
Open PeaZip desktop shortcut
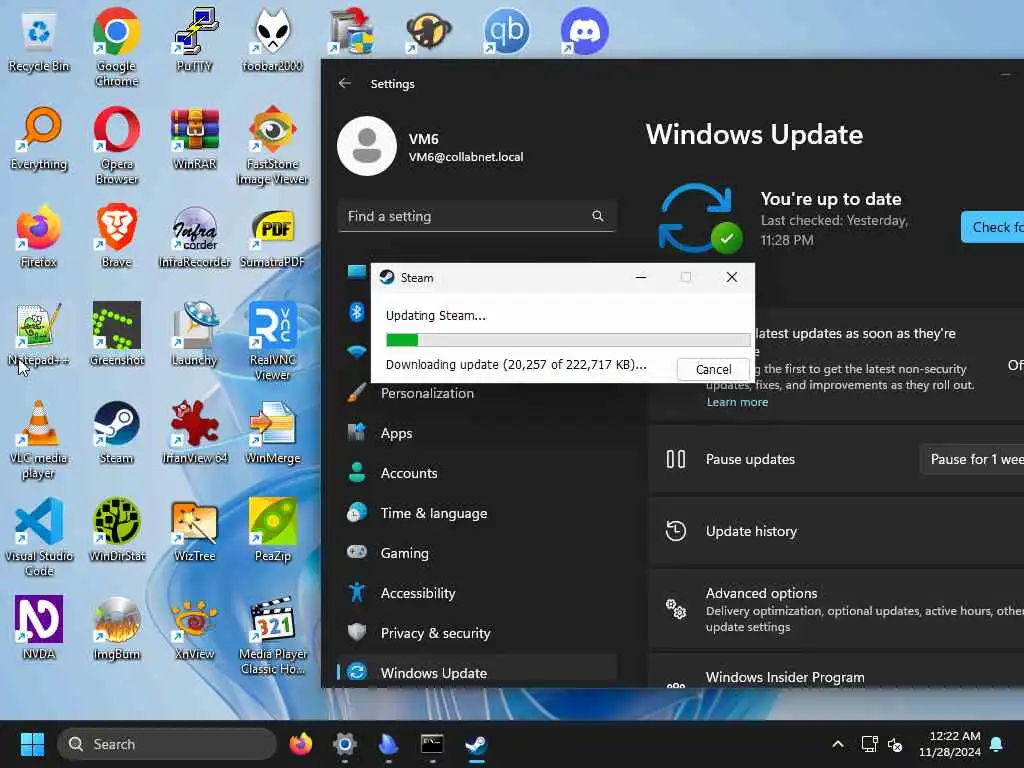coord(272,530)
